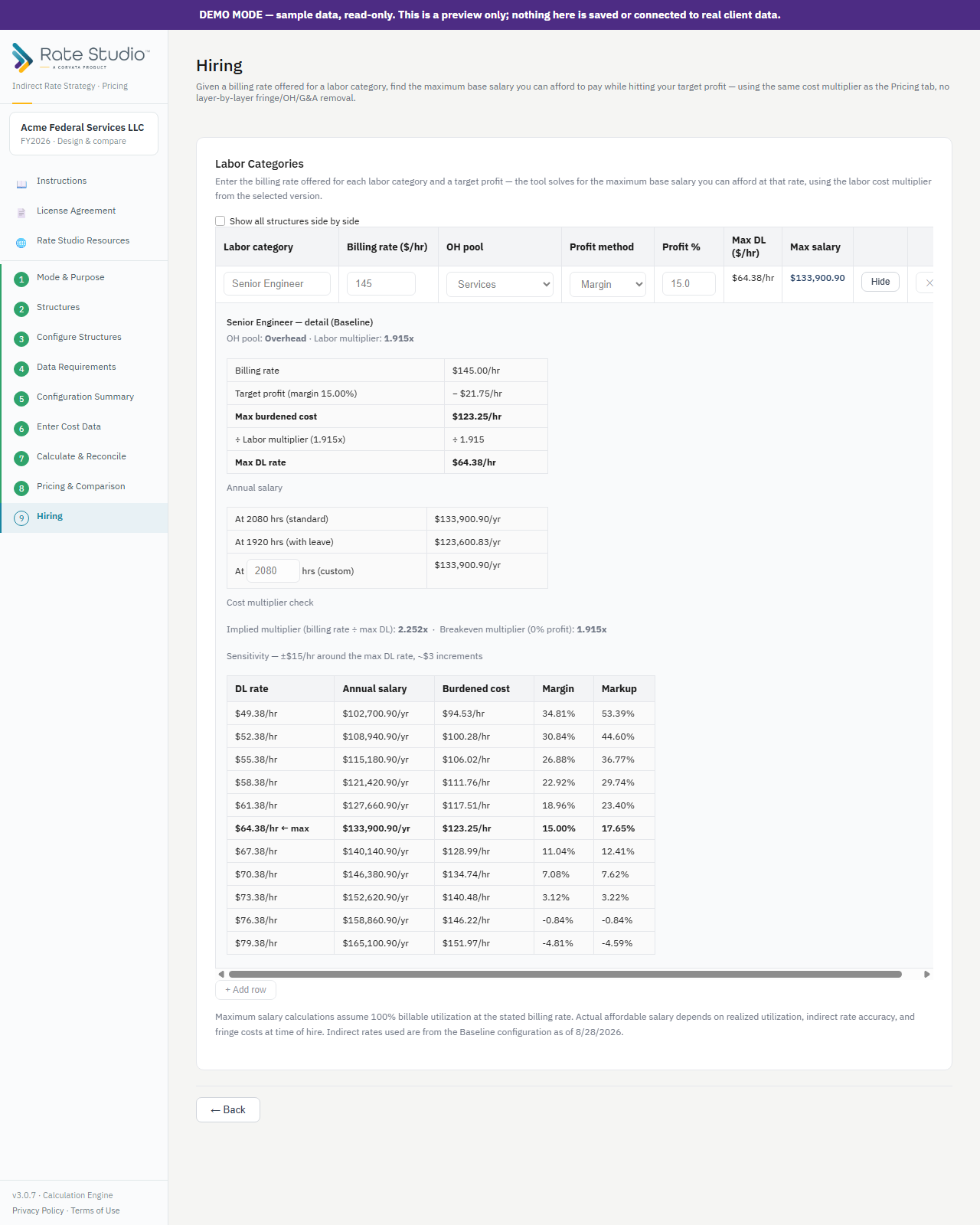Viewport: 980px width, 1225px height.
Task: Click the horizontal table scrollbar thumb
Action: (x=565, y=975)
